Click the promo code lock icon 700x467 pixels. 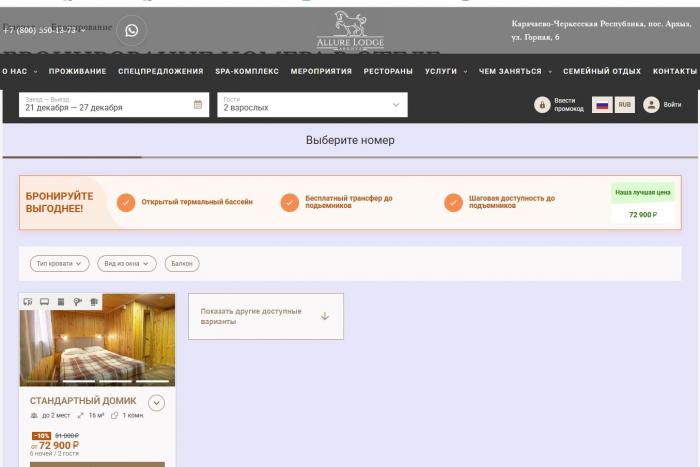click(x=542, y=104)
